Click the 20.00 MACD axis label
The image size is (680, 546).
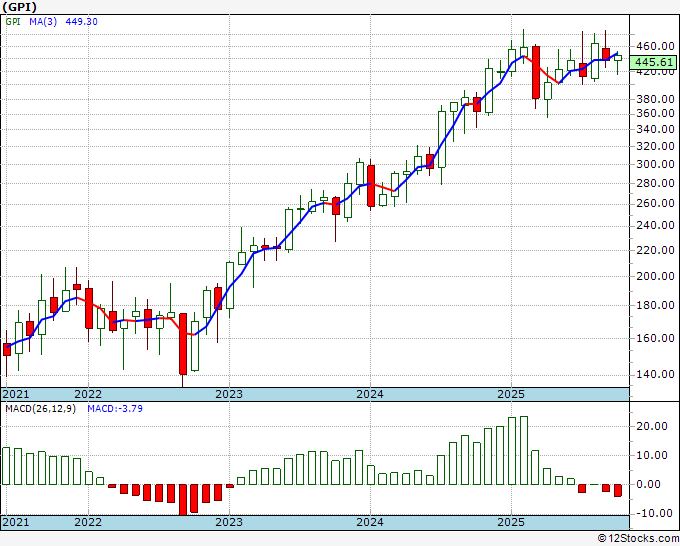tap(652, 426)
